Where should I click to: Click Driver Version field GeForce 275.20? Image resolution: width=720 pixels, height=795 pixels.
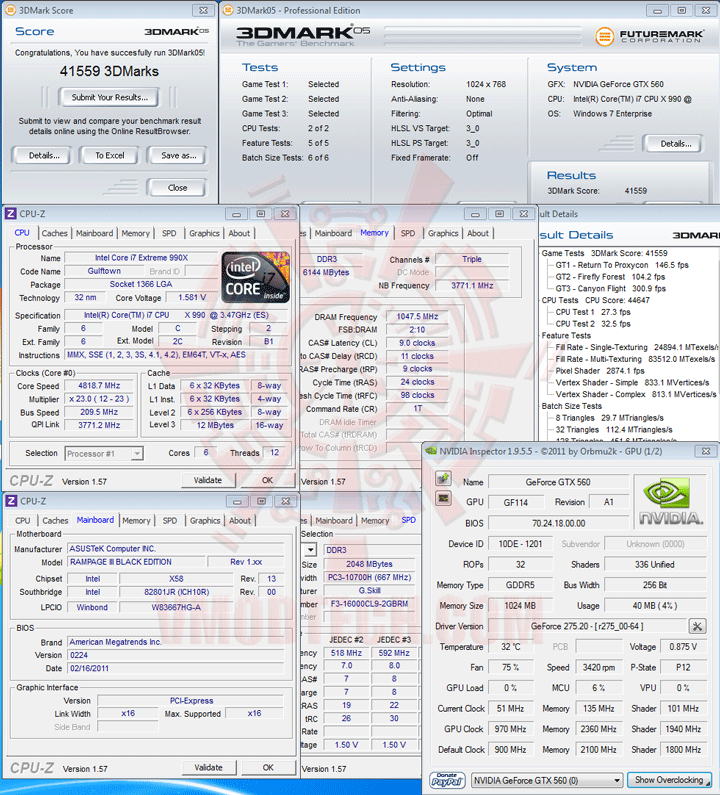pyautogui.click(x=587, y=626)
